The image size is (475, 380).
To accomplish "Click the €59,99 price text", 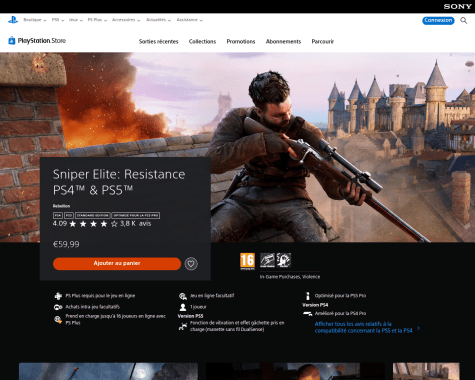I will click(66, 244).
